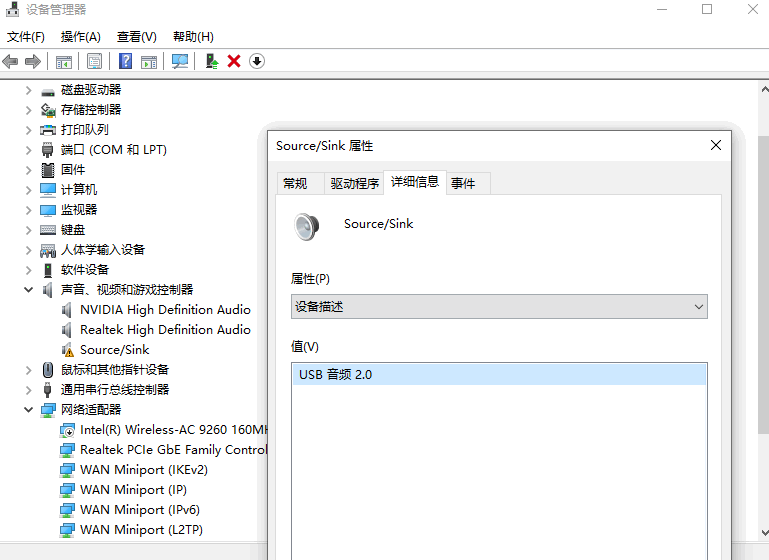This screenshot has width=769, height=560.
Task: Click the device tree scrollbar up arrow
Action: [x=764, y=90]
